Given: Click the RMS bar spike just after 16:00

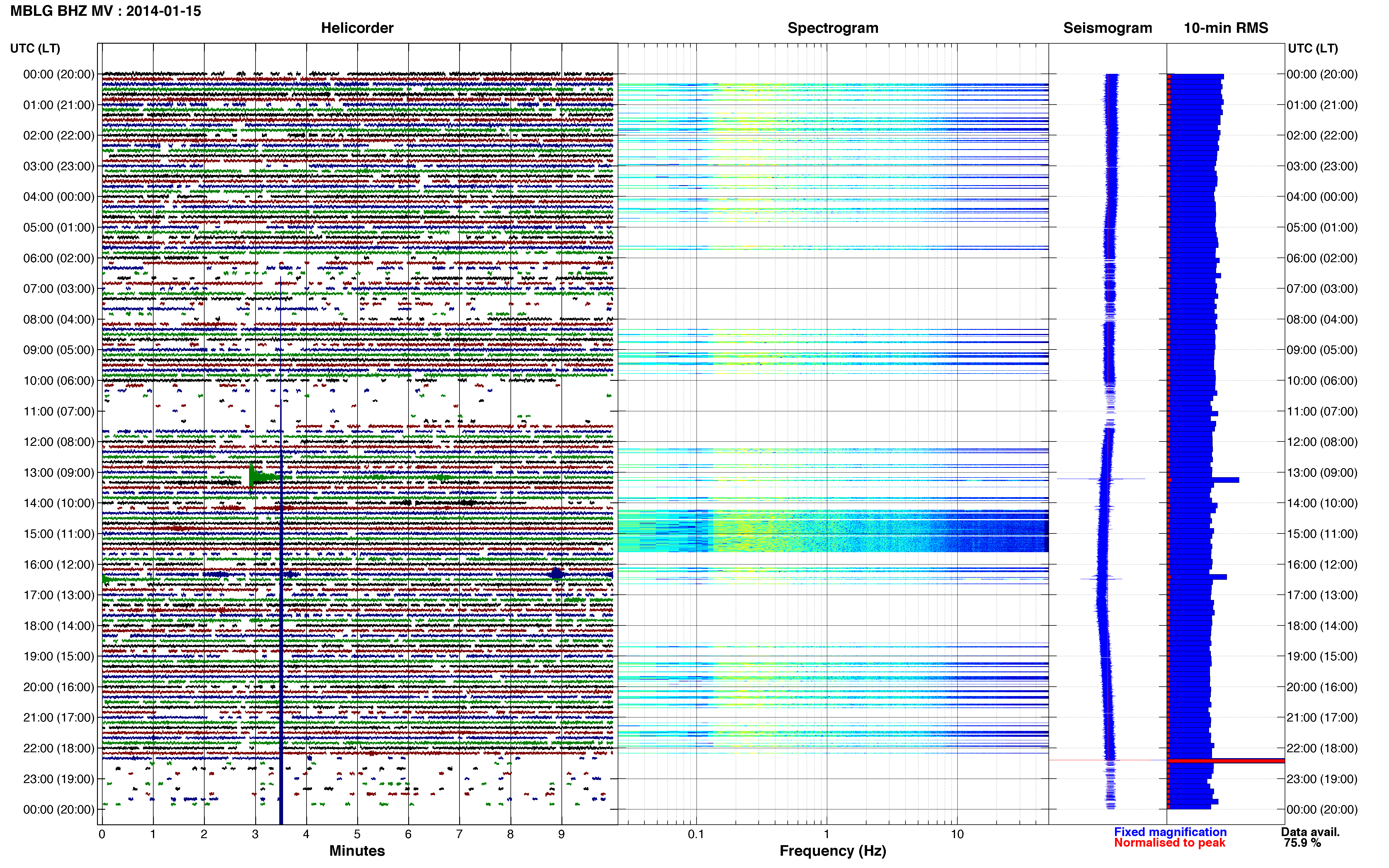Looking at the screenshot, I should pyautogui.click(x=1197, y=577).
